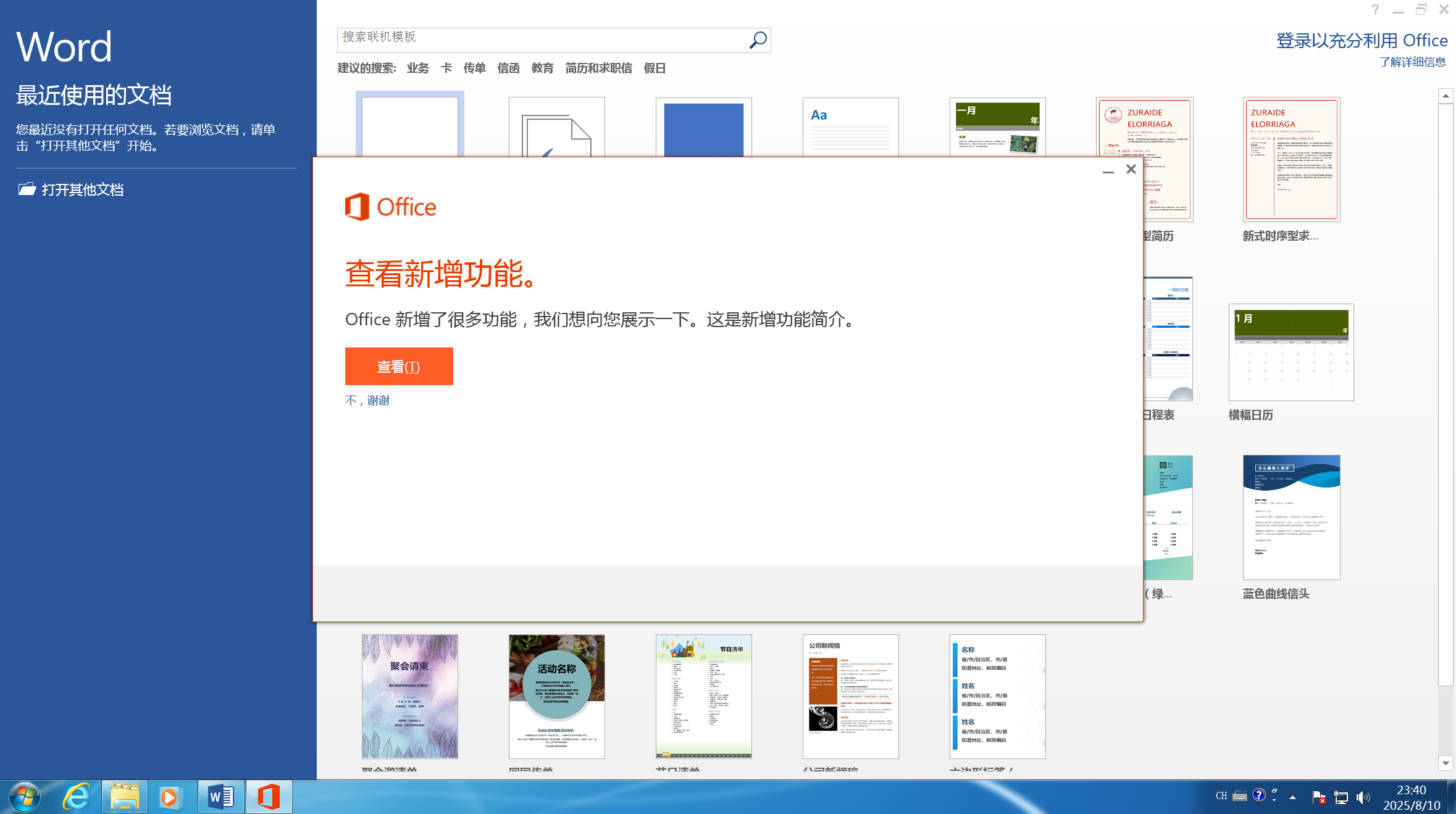Screen dimensions: 1456x814
Task: Click 了解详细信息 link
Action: (x=1413, y=62)
